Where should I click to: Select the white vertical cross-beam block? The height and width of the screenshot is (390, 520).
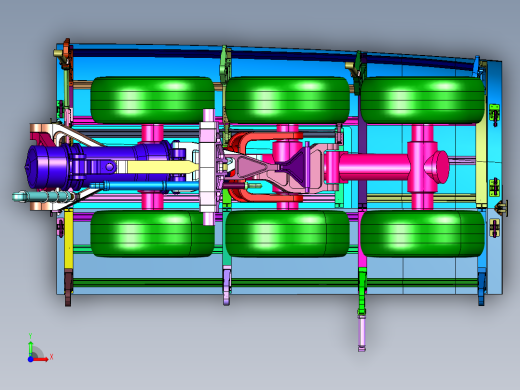[x=208, y=167]
